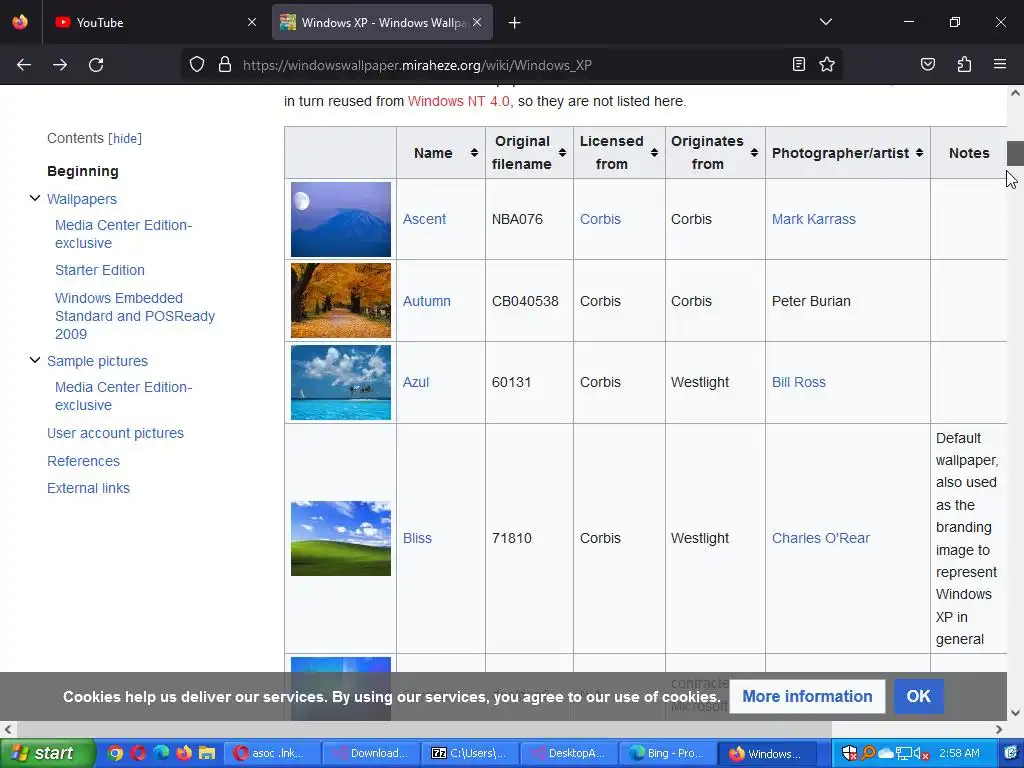Image resolution: width=1024 pixels, height=768 pixels.
Task: Switch to Bing - Pro... taskbar window
Action: [667, 754]
